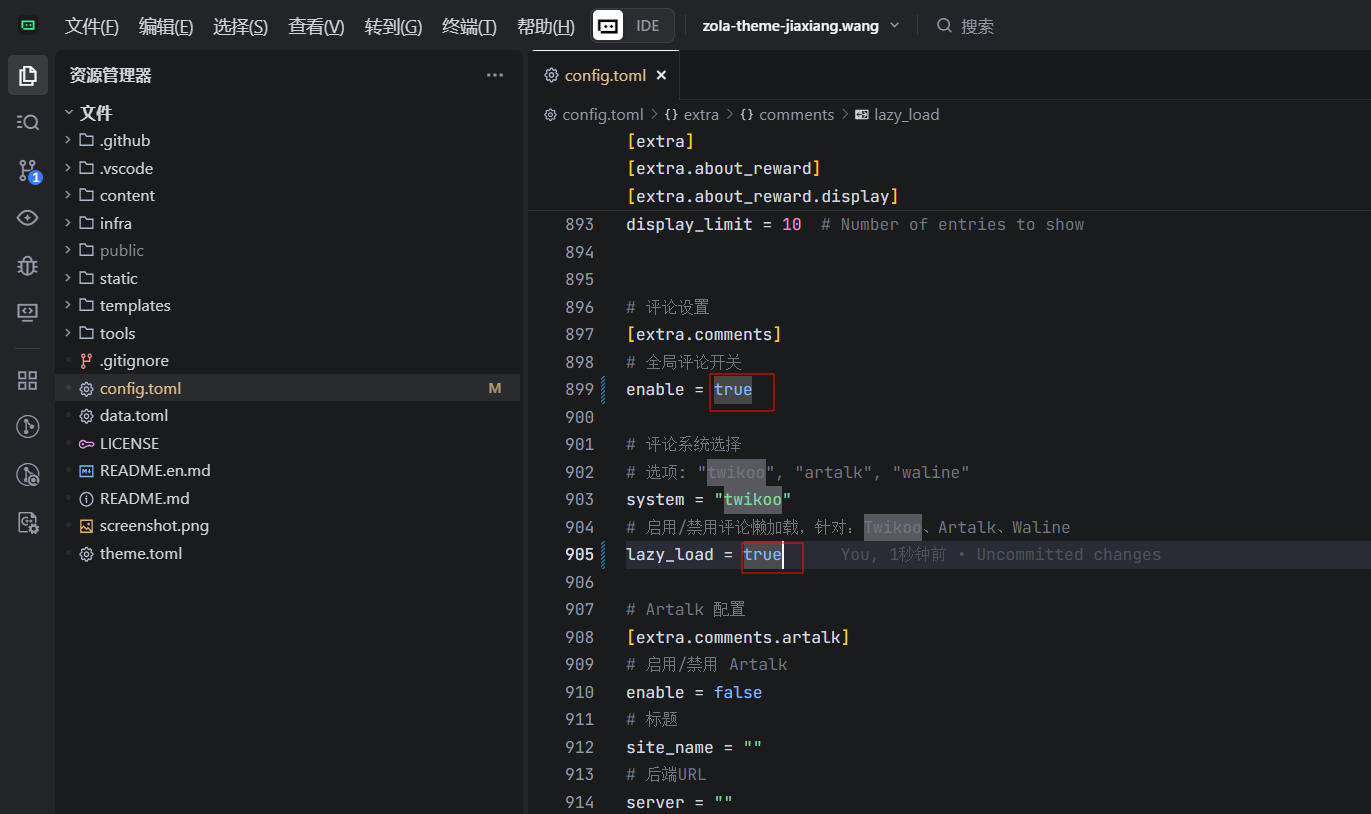Click the git icon beside .gitignore file
The width and height of the screenshot is (1371, 814).
[x=86, y=361]
